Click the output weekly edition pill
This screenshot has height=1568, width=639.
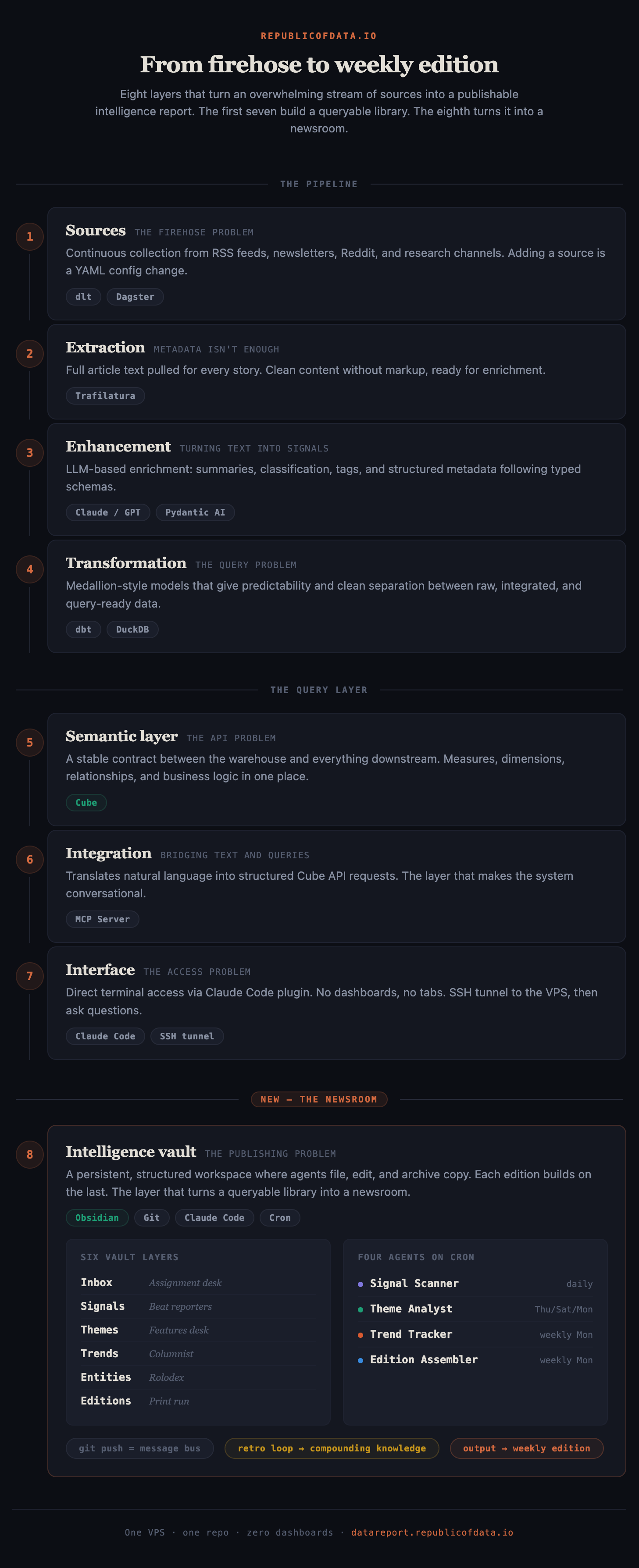pos(526,1448)
